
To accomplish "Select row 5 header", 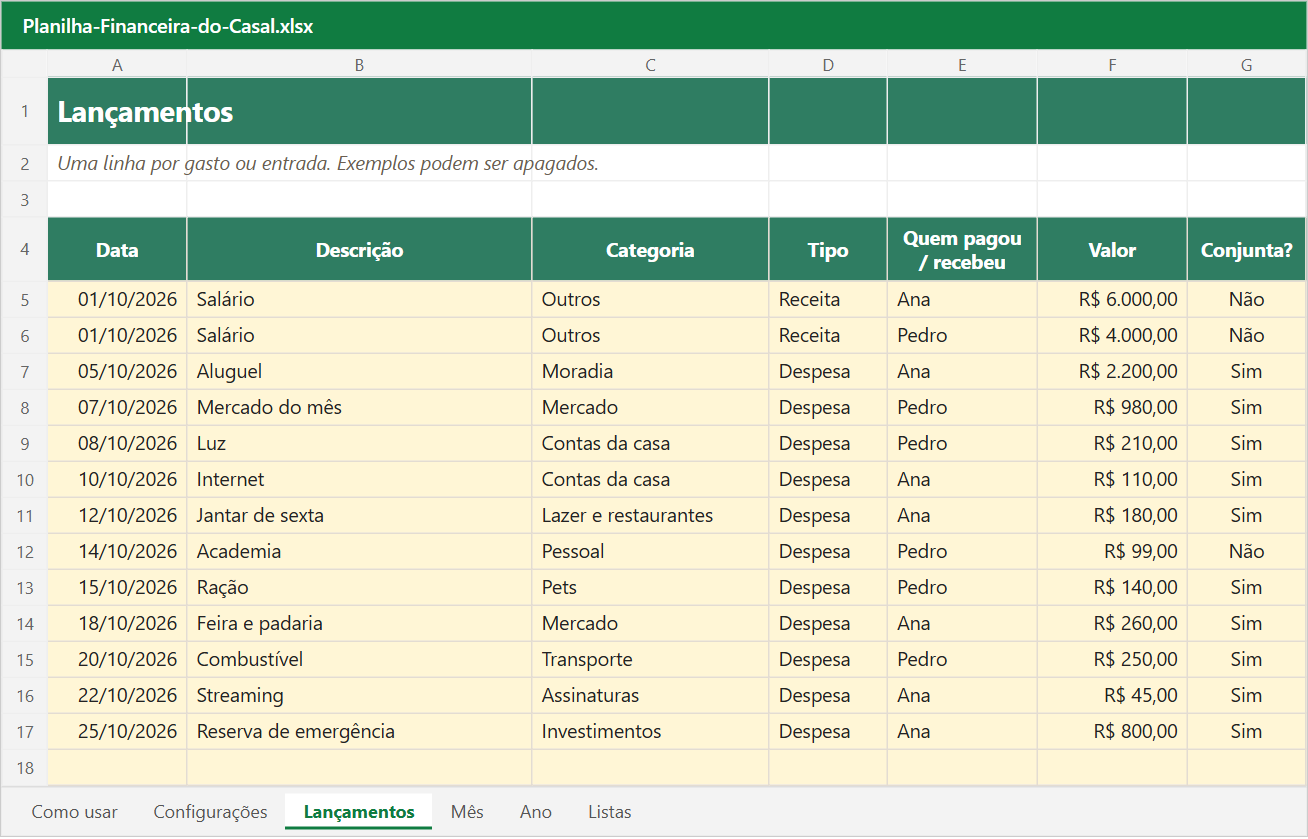I will tap(24, 300).
